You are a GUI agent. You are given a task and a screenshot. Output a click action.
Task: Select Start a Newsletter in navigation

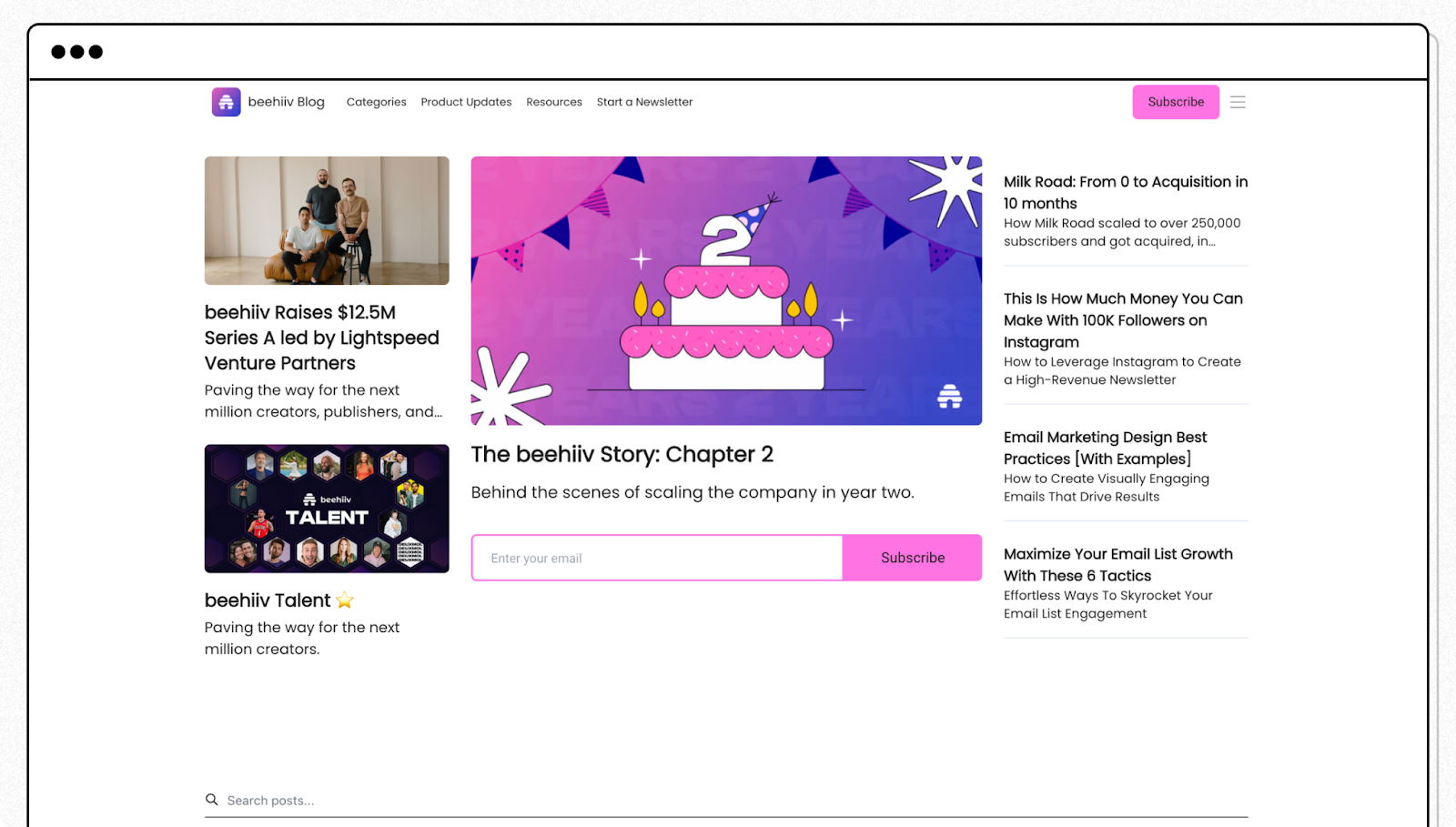[644, 102]
